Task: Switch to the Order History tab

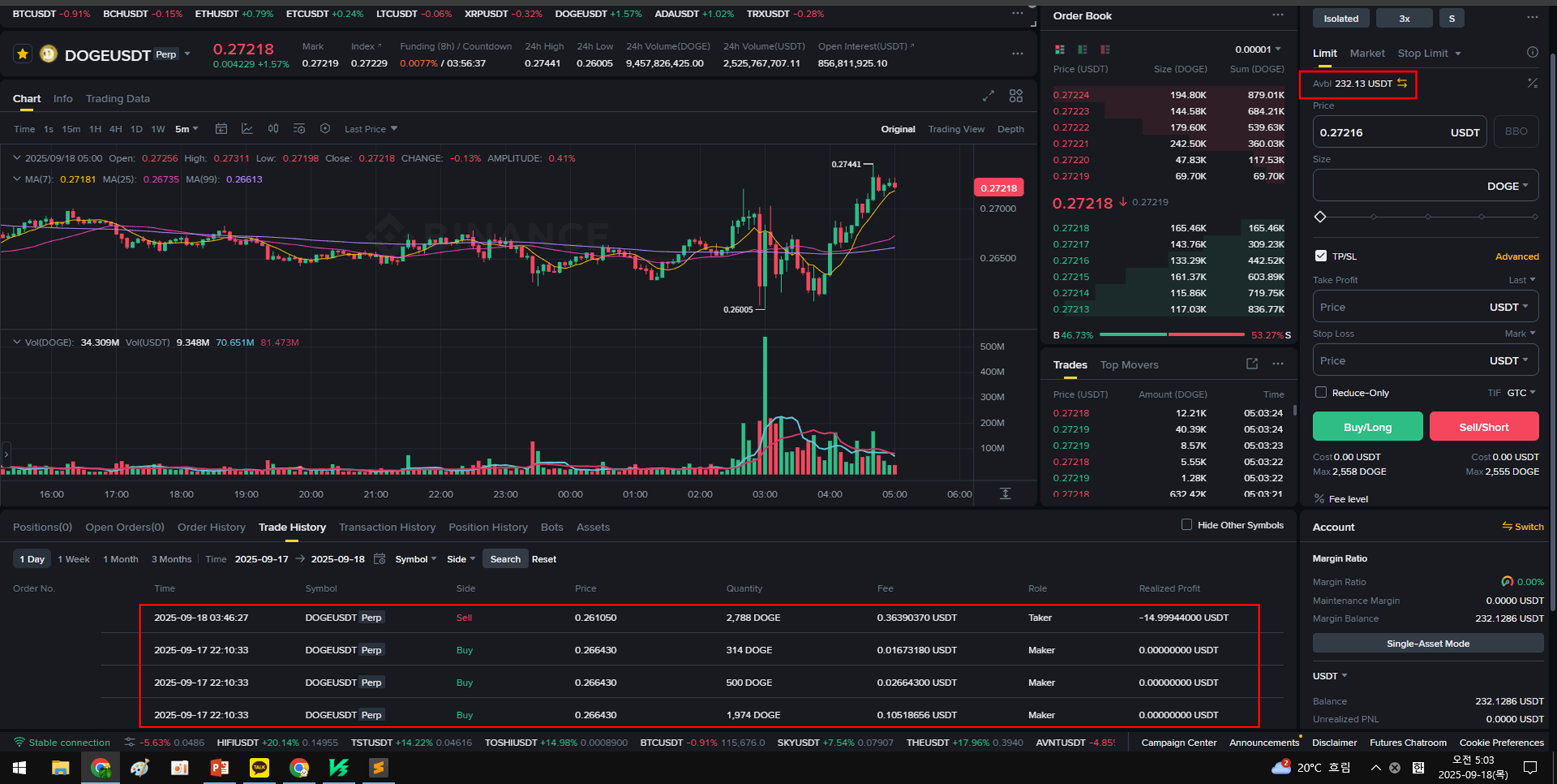Action: (x=211, y=527)
